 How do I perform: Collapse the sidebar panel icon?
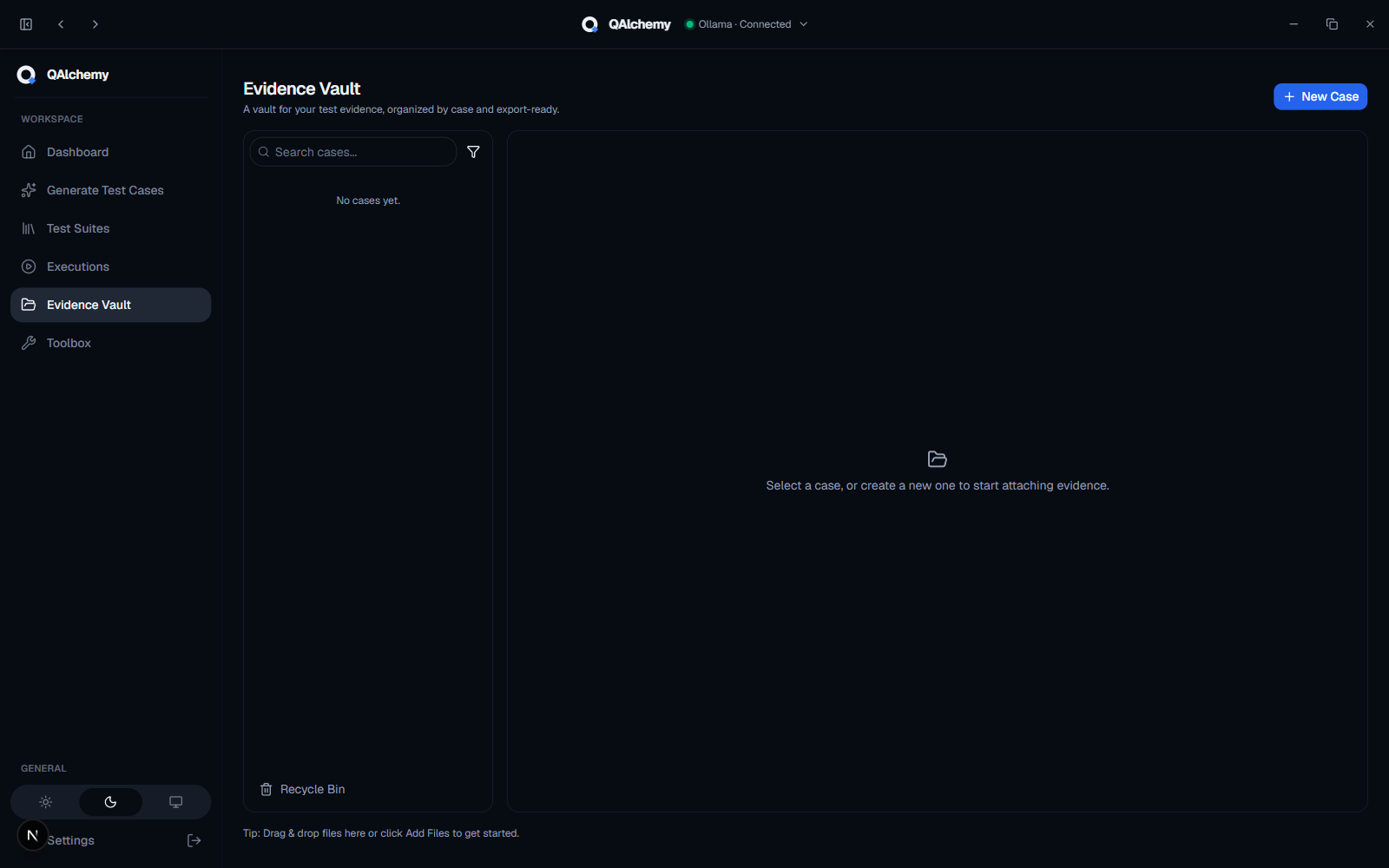(x=26, y=24)
